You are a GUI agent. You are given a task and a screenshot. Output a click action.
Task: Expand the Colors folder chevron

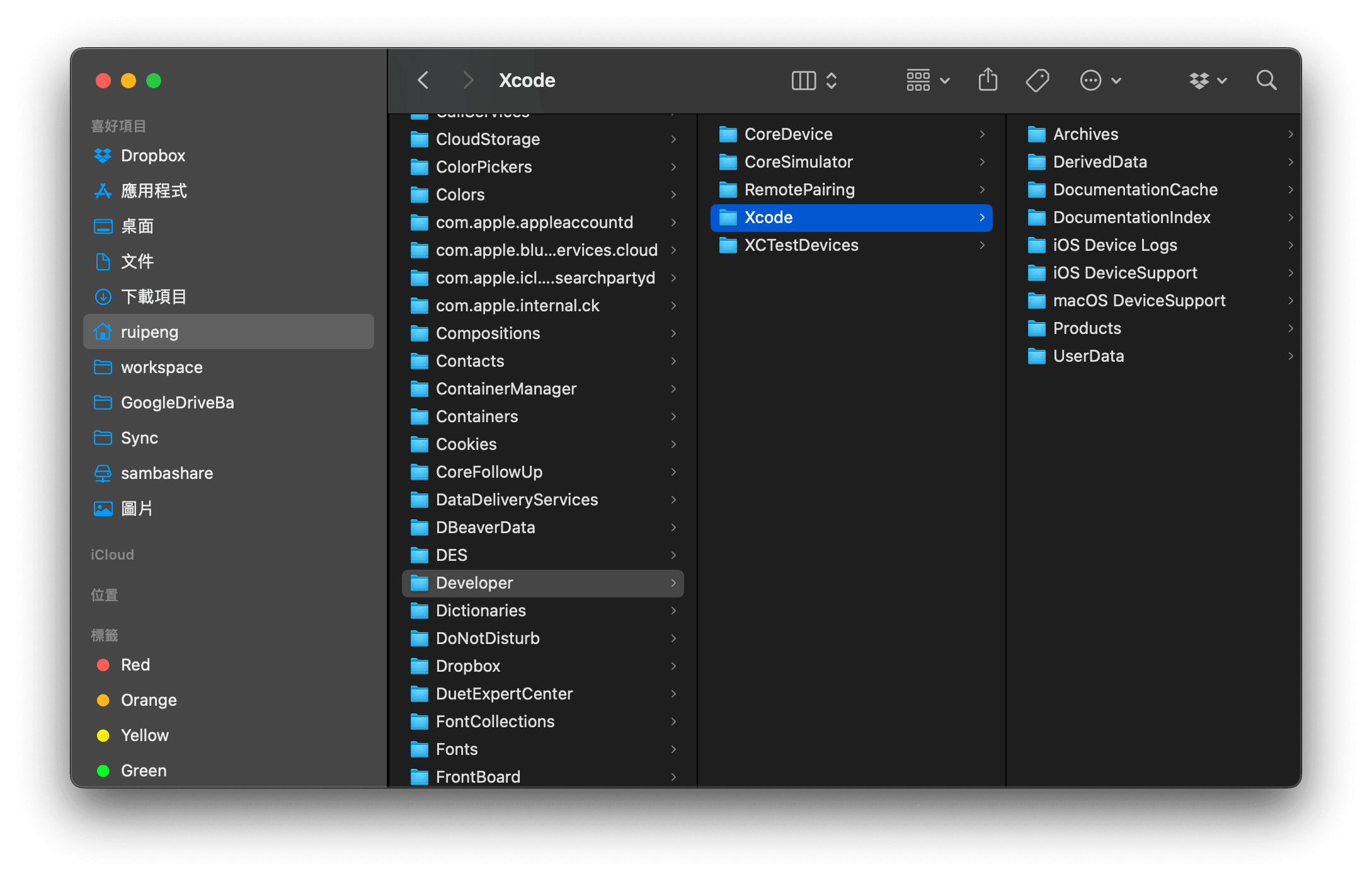673,195
